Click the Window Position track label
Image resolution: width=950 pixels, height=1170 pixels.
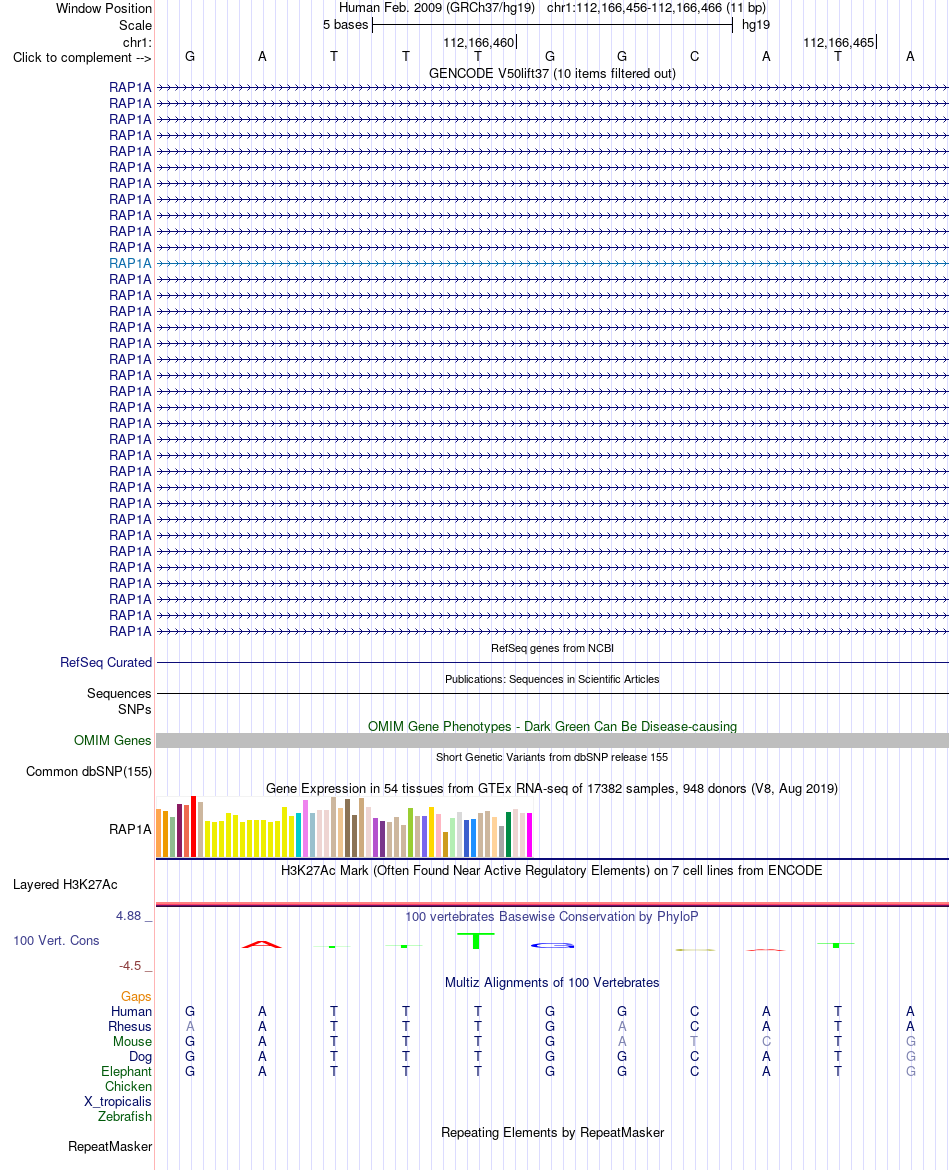[104, 9]
